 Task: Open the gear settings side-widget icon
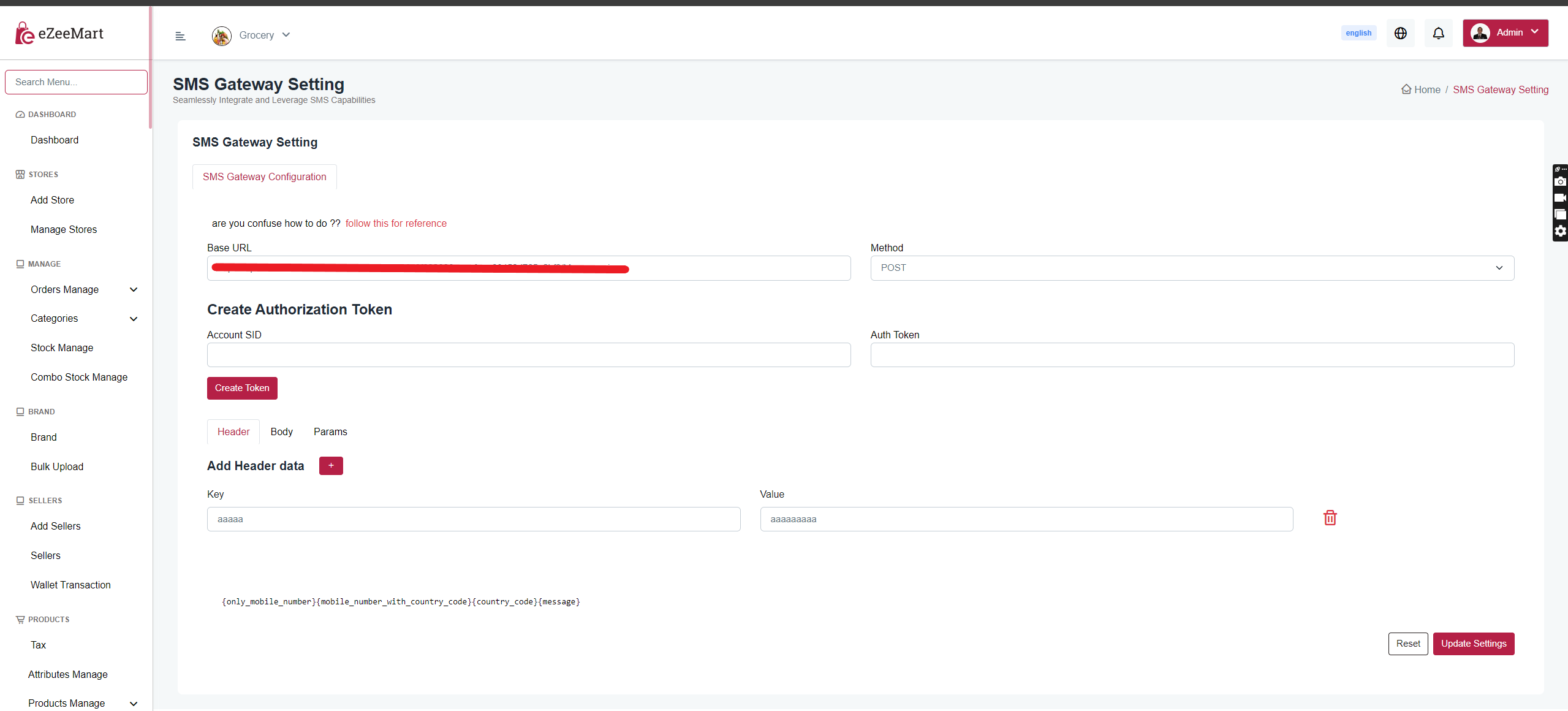pos(1560,231)
